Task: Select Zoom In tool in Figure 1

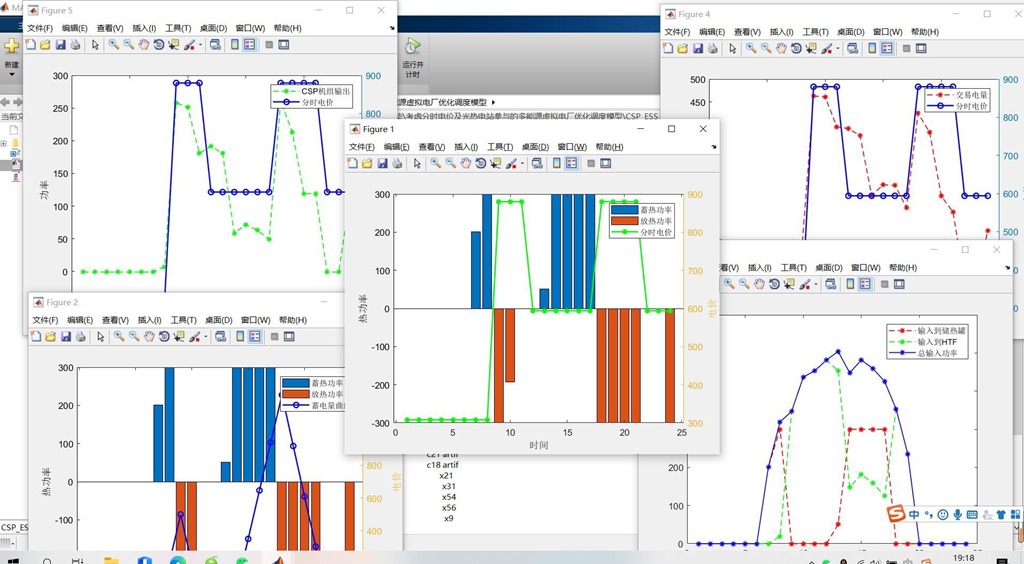Action: (435, 163)
